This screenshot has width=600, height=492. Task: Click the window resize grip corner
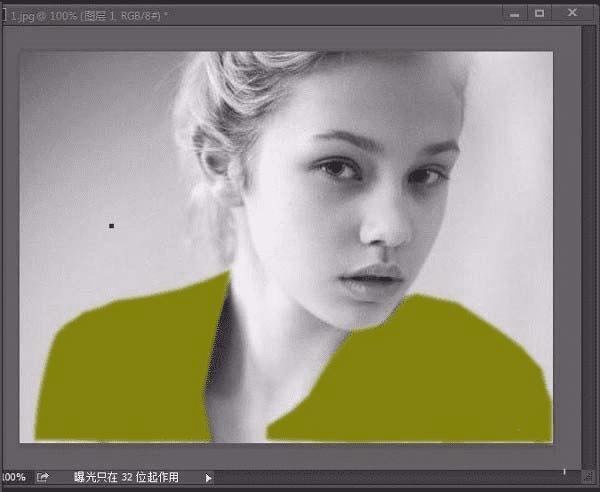(587, 476)
